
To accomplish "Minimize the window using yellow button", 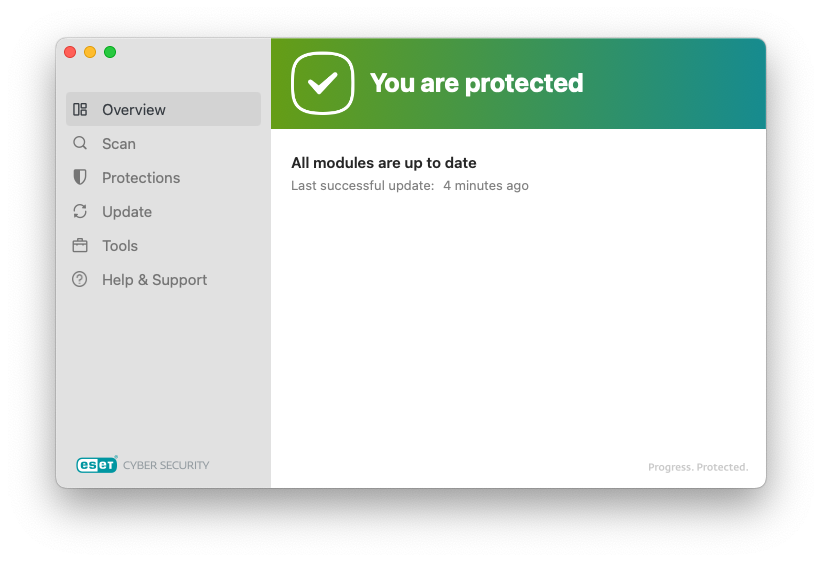I will click(x=90, y=52).
